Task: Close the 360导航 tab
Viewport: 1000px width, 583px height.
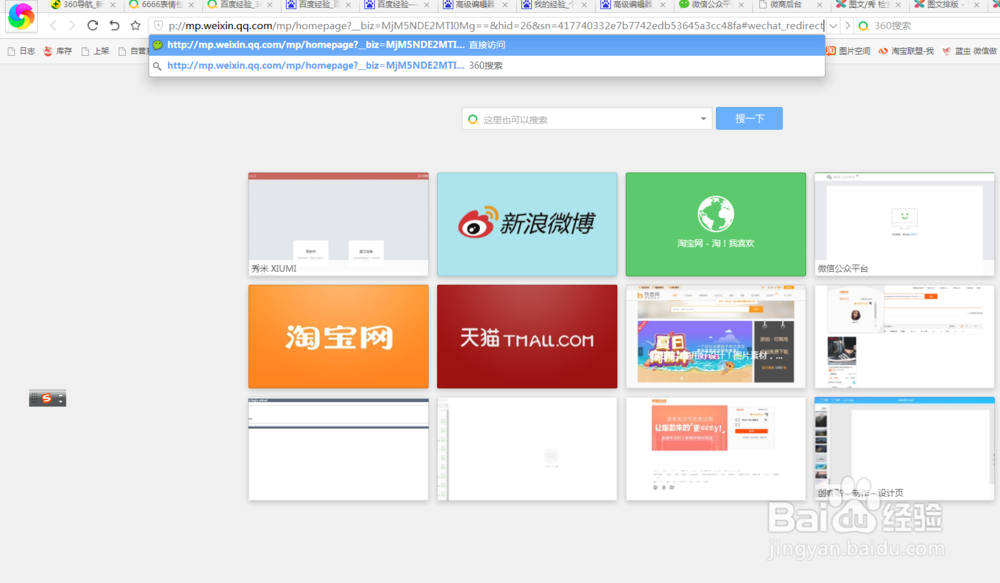Action: pos(113,5)
